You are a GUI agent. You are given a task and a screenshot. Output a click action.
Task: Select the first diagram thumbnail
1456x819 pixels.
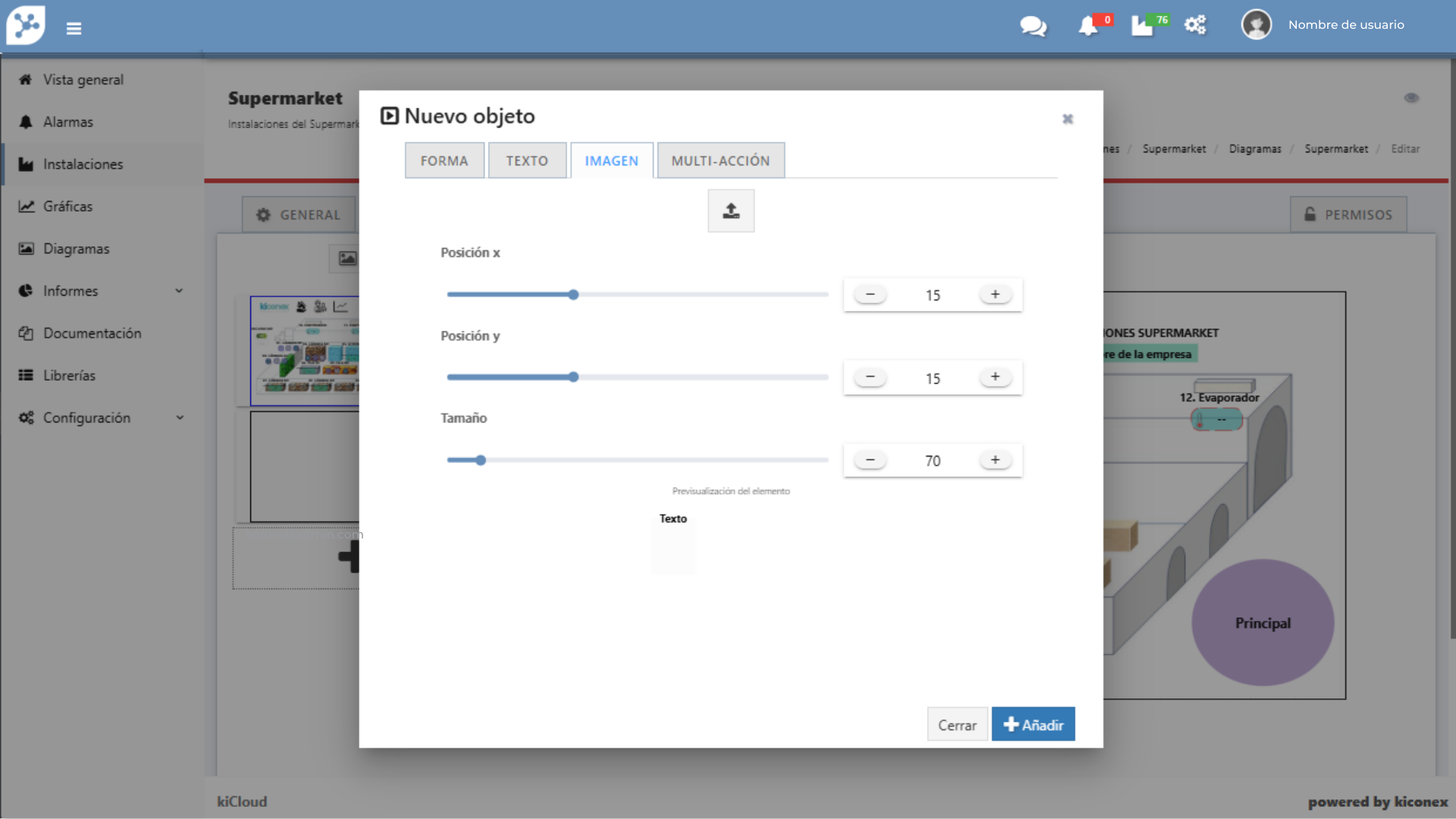(305, 351)
